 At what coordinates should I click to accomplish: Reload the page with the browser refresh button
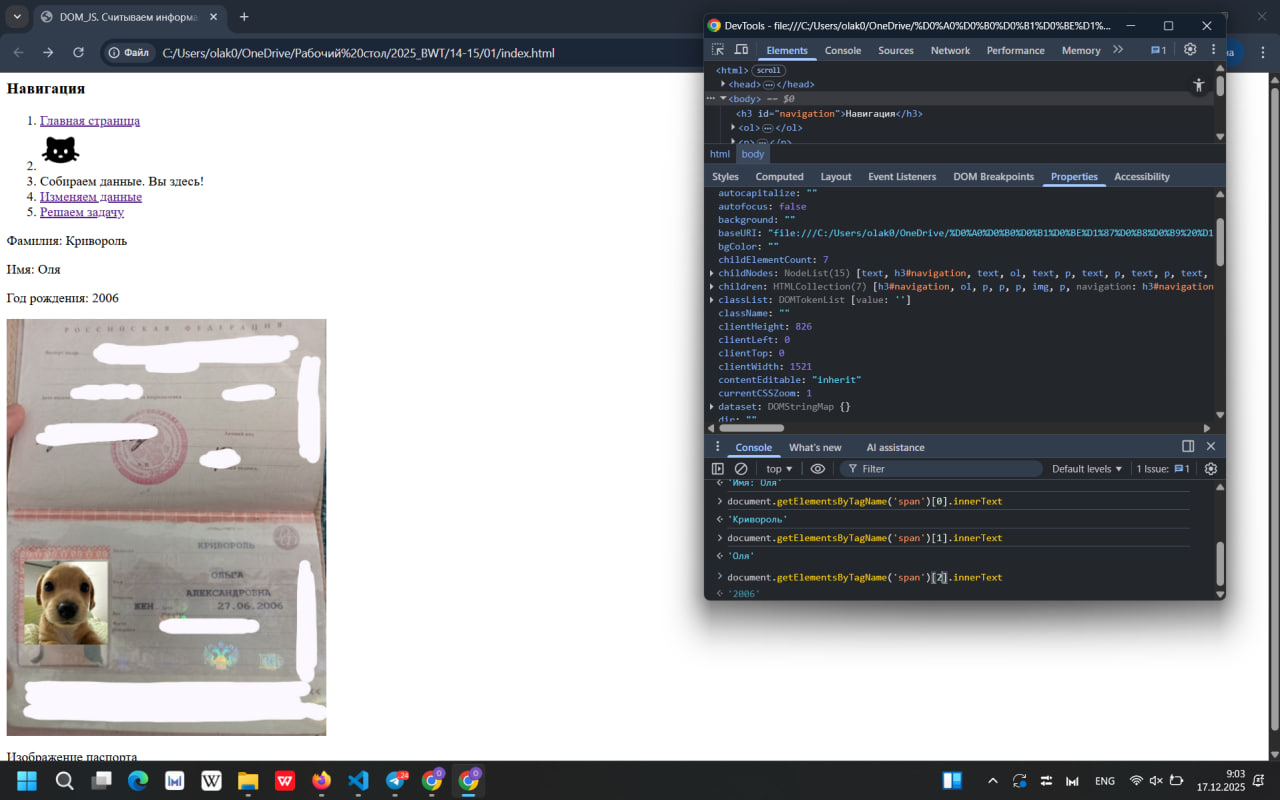[79, 53]
